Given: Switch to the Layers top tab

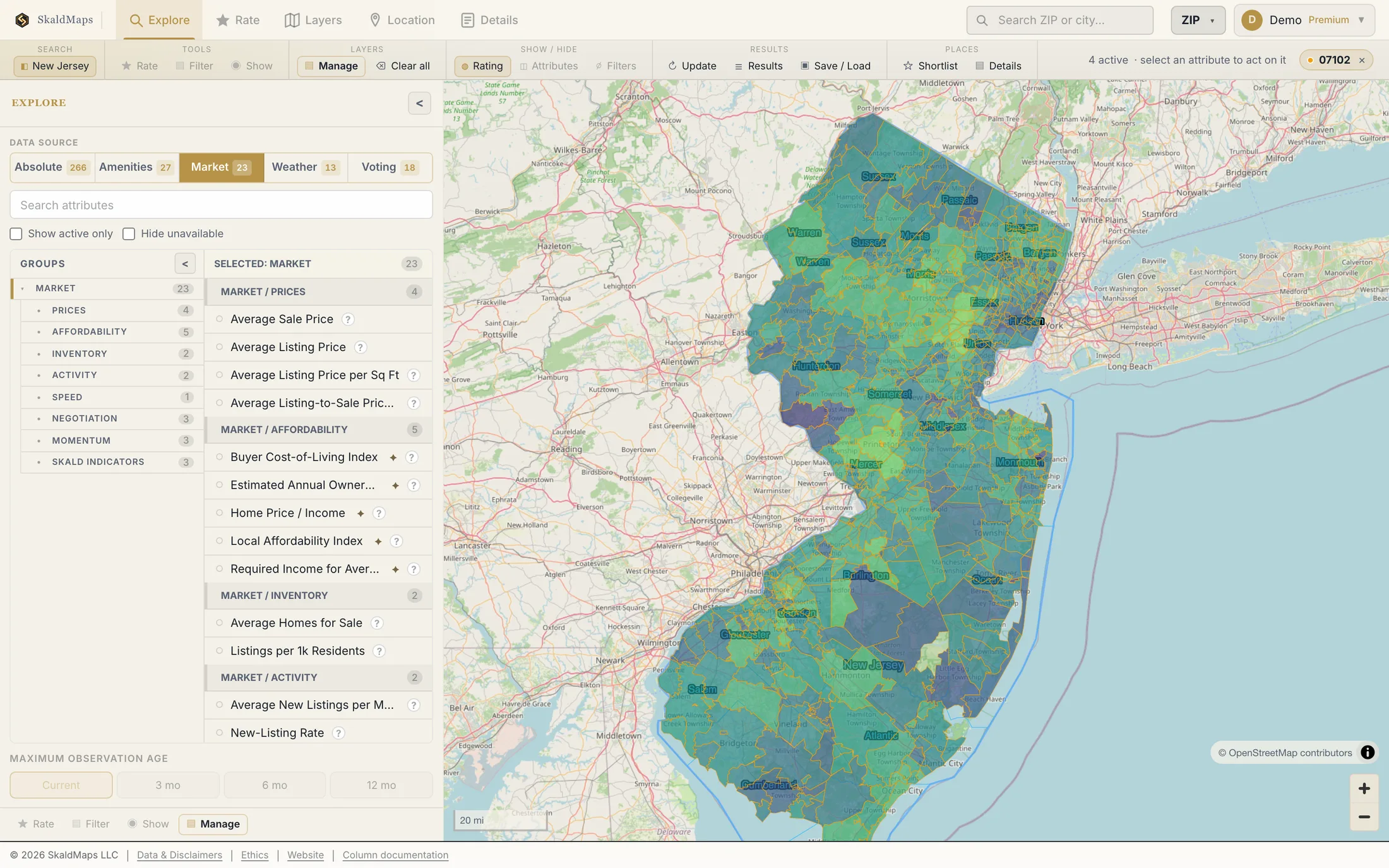Looking at the screenshot, I should (x=313, y=20).
